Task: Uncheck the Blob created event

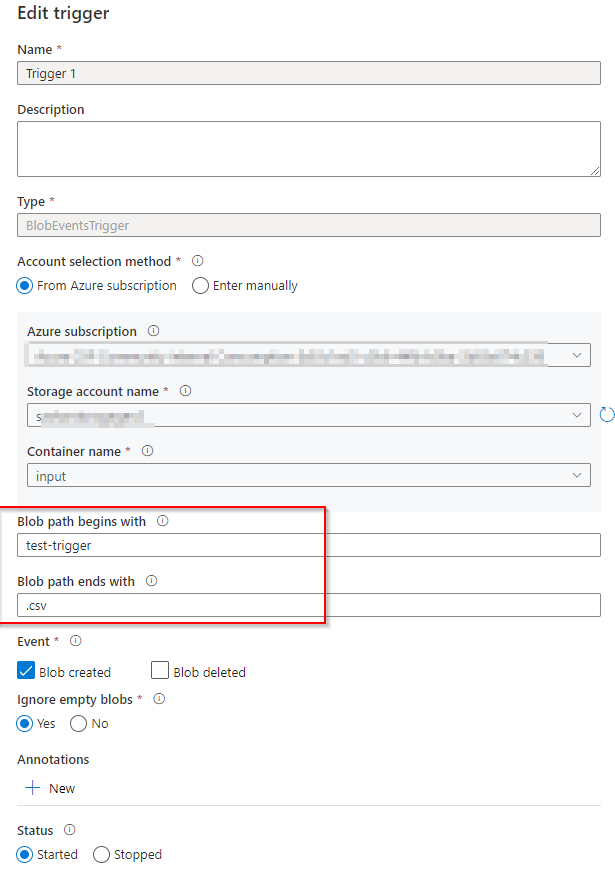Action: [x=24, y=670]
